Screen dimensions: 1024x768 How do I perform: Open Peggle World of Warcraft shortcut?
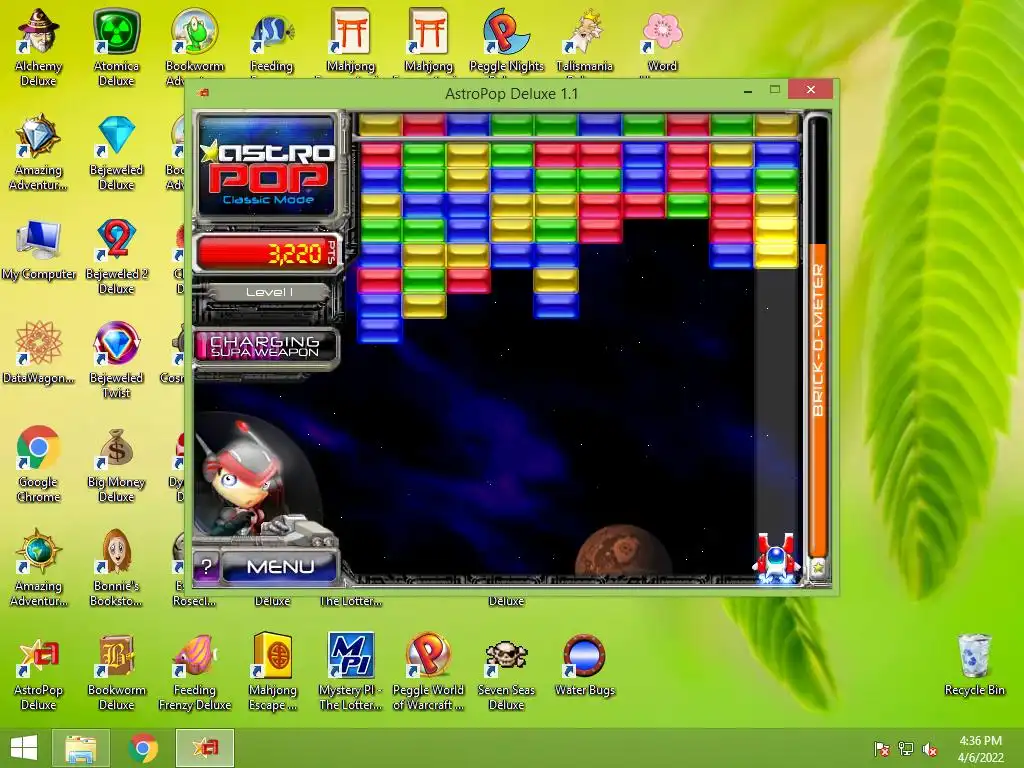pyautogui.click(x=428, y=671)
